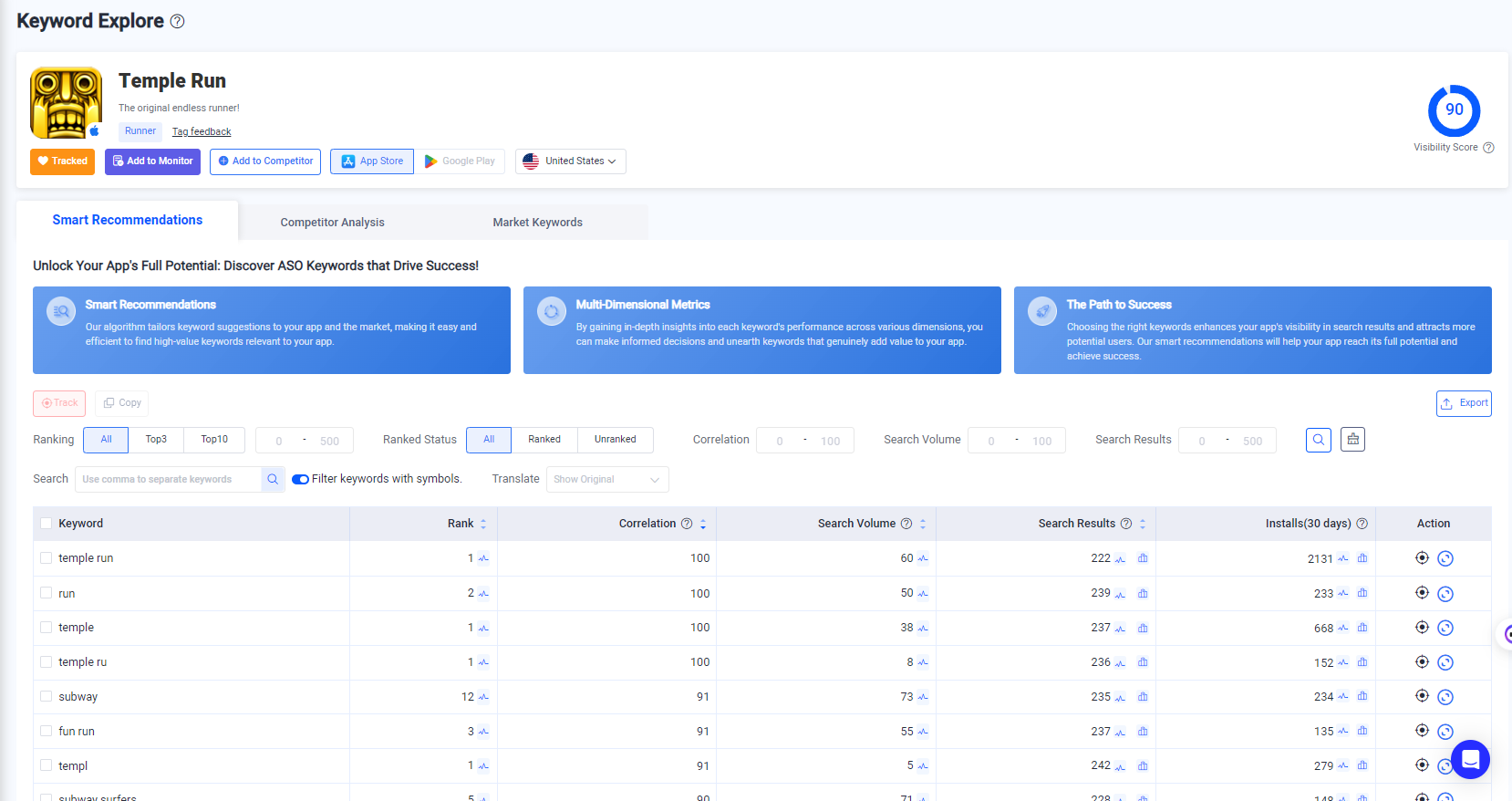This screenshot has height=801, width=1512.
Task: Switch to Competitor Analysis tab
Action: coord(332,222)
